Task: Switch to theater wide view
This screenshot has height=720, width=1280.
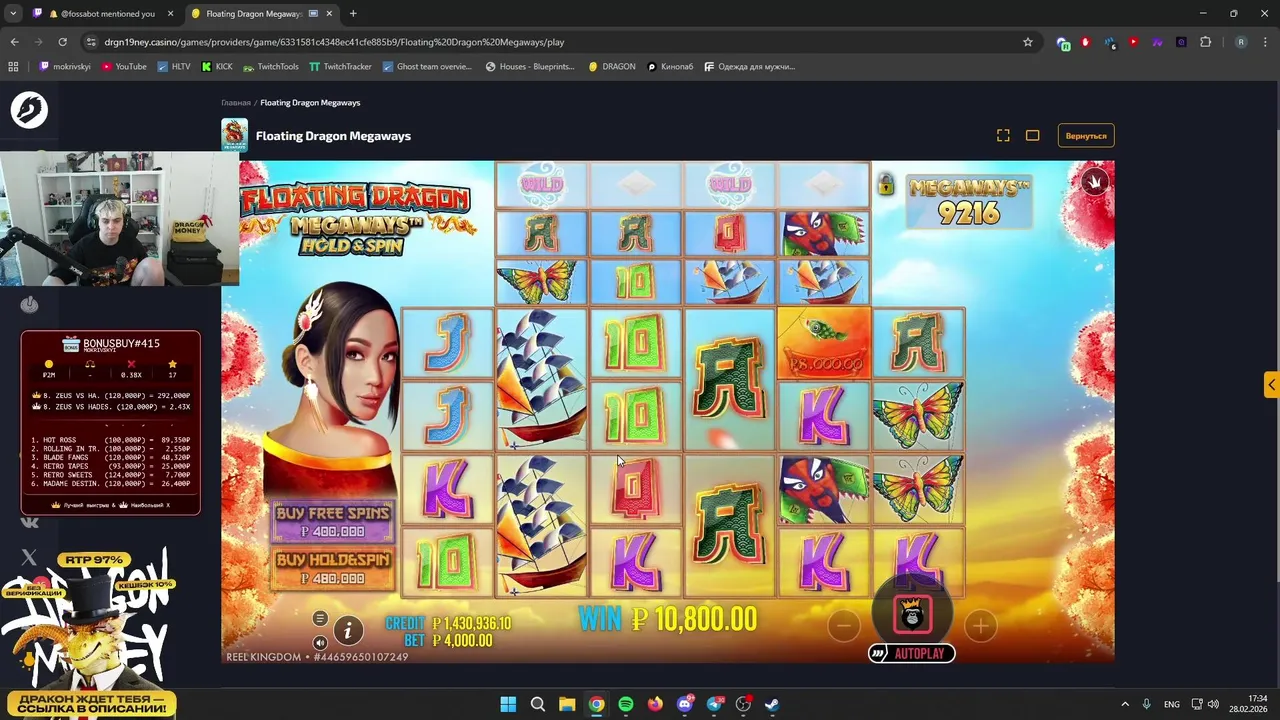Action: tap(1033, 136)
